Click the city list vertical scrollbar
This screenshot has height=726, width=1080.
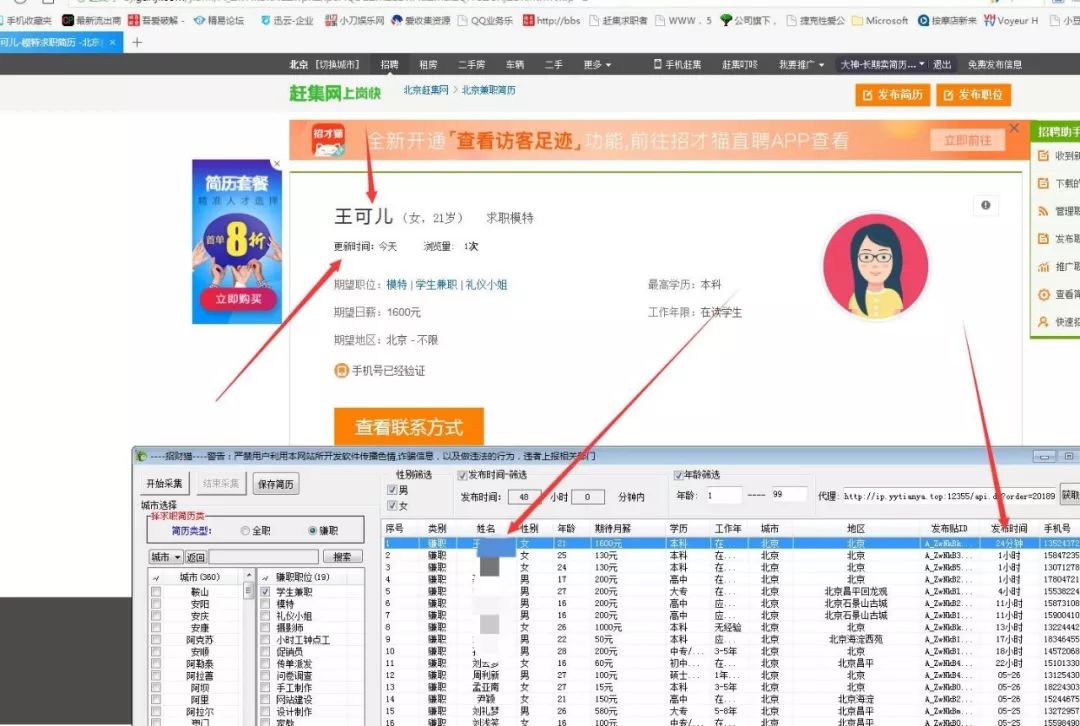(x=249, y=647)
